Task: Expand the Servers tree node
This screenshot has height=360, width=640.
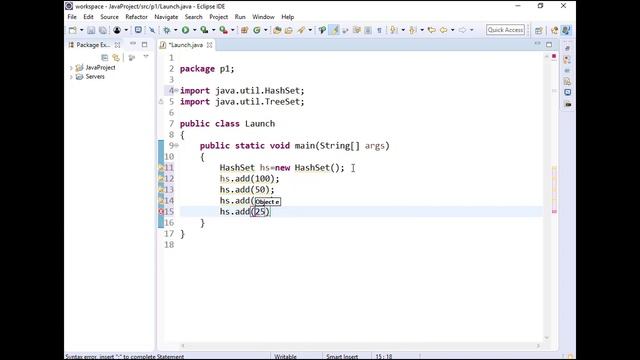Action: [x=71, y=77]
